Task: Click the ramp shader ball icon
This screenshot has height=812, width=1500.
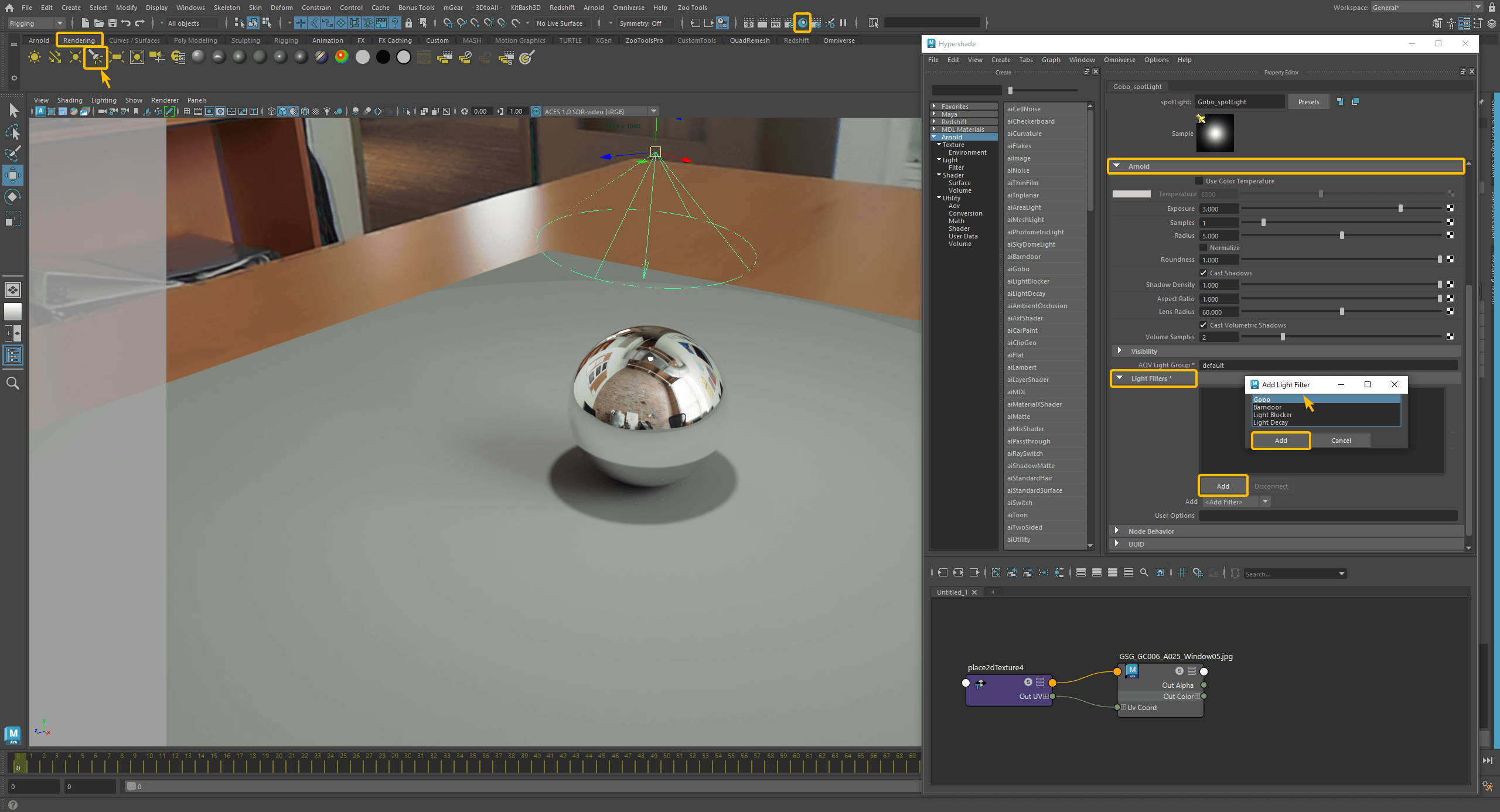Action: (342, 57)
